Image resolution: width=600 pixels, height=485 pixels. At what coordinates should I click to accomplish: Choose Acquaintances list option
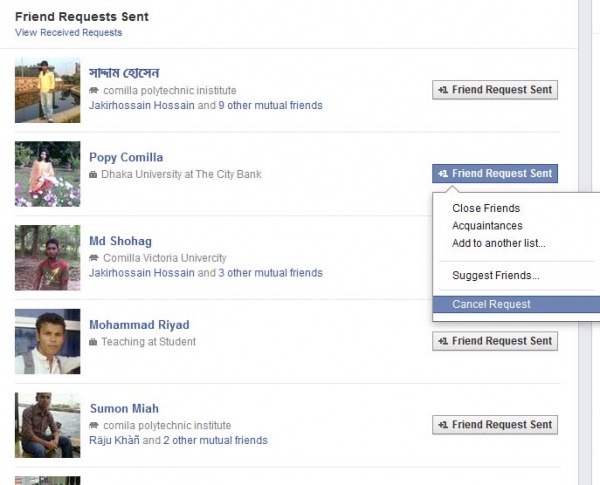point(487,226)
